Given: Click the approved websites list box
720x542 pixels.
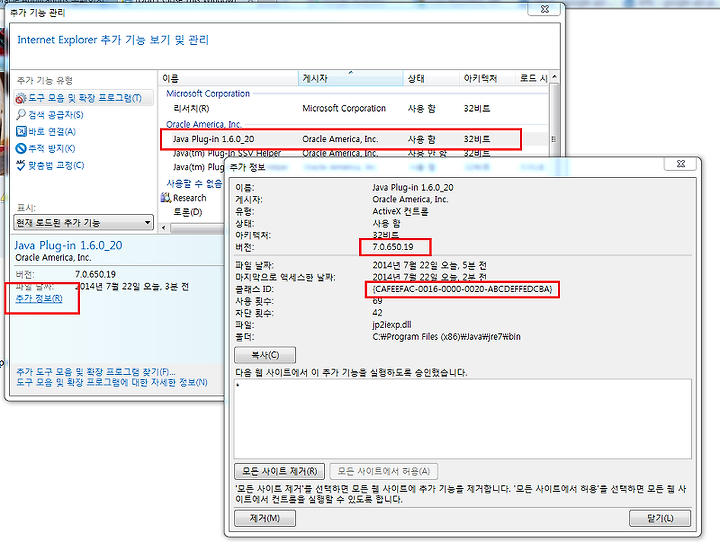Looking at the screenshot, I should pos(462,418).
